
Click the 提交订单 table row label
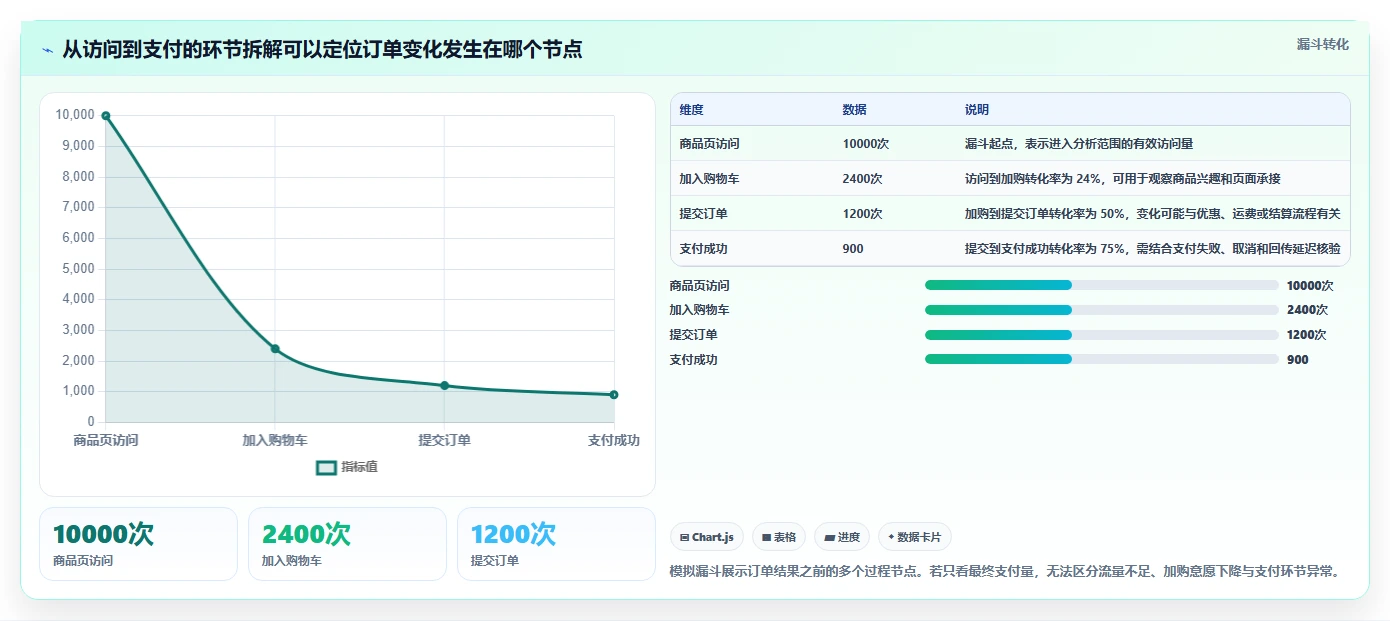point(704,214)
